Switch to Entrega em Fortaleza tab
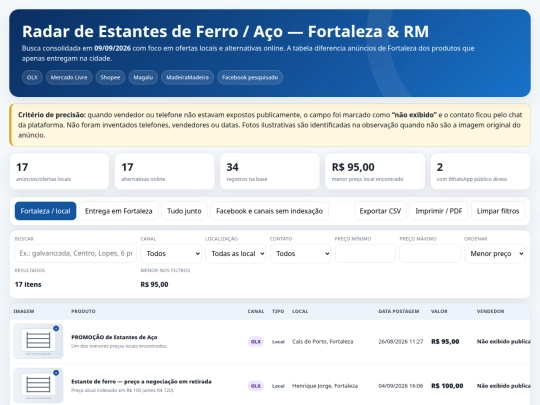 119,211
